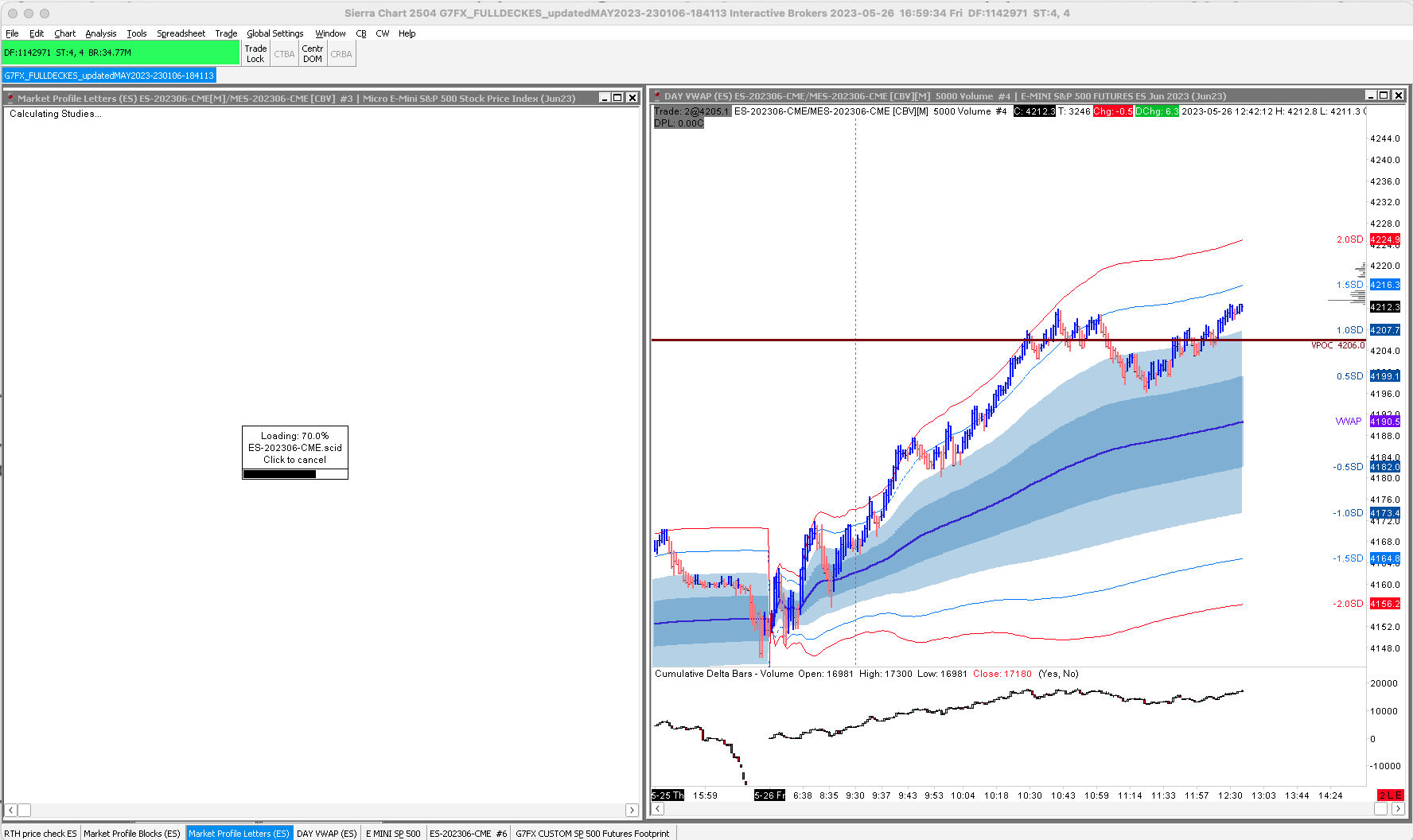Maximize the DAY VWAP chart window
Image resolution: width=1413 pixels, height=840 pixels.
click(1384, 95)
